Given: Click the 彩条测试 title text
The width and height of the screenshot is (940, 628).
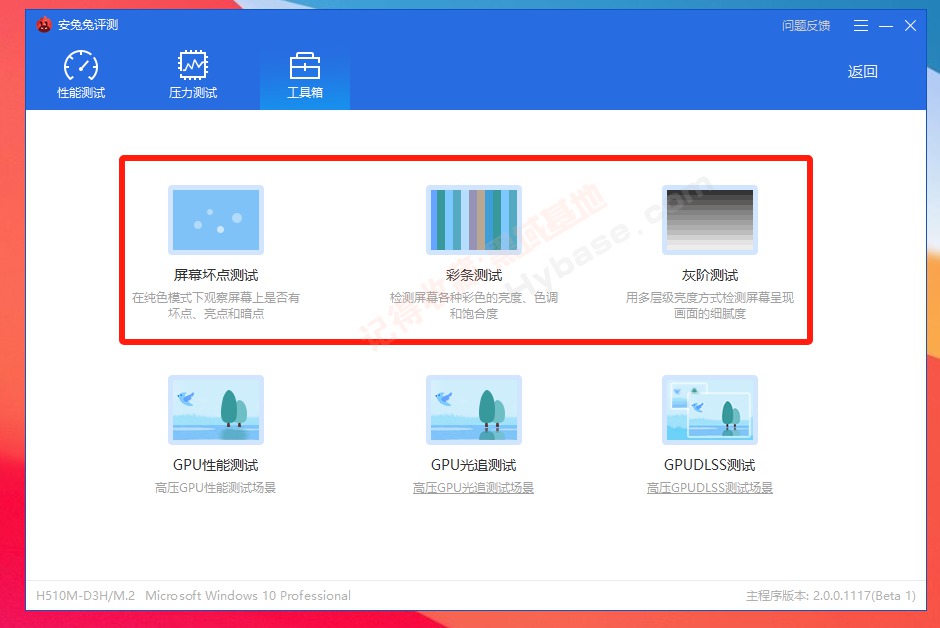Looking at the screenshot, I should coord(474,275).
